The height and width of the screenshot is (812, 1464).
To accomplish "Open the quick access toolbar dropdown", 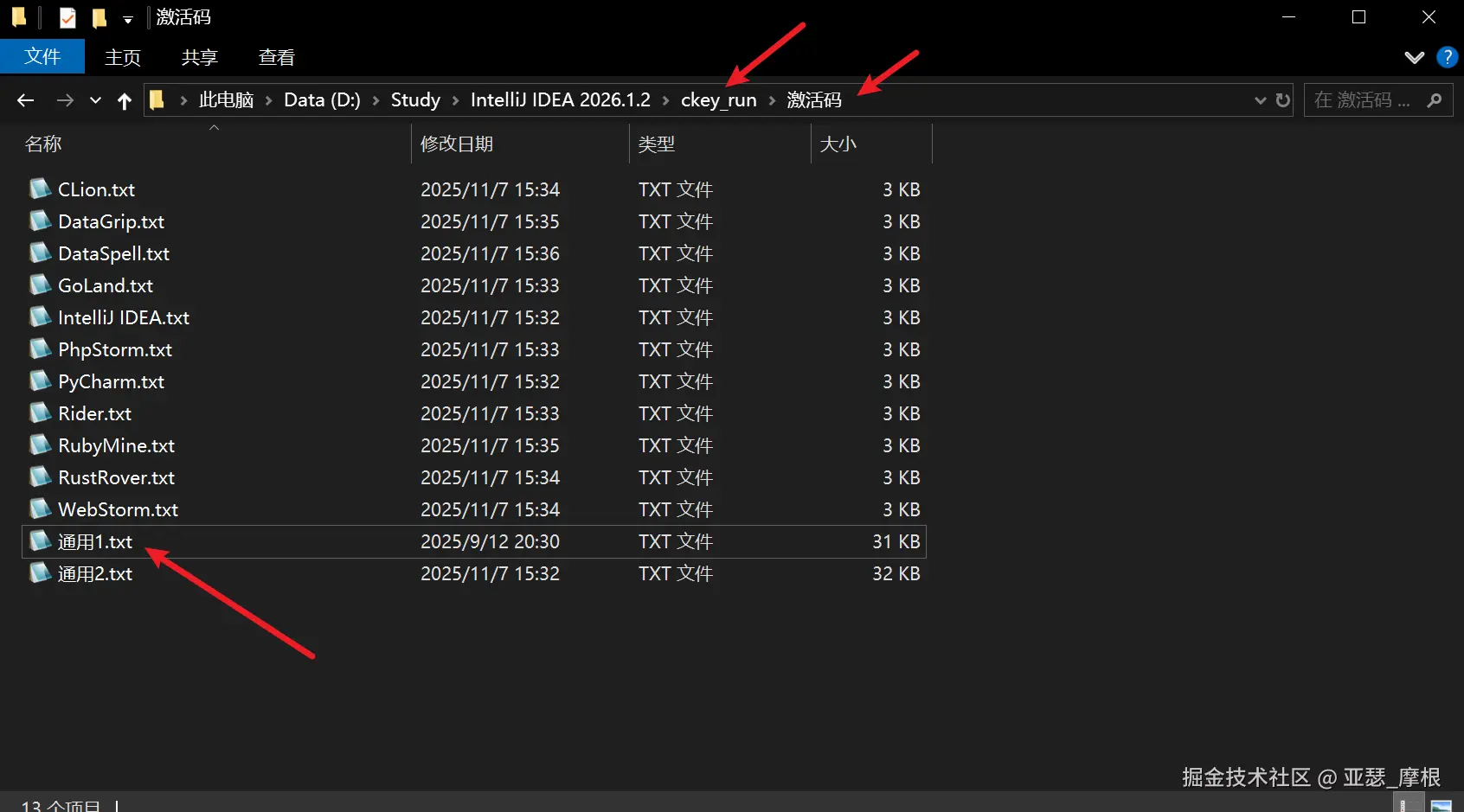I will click(x=127, y=19).
